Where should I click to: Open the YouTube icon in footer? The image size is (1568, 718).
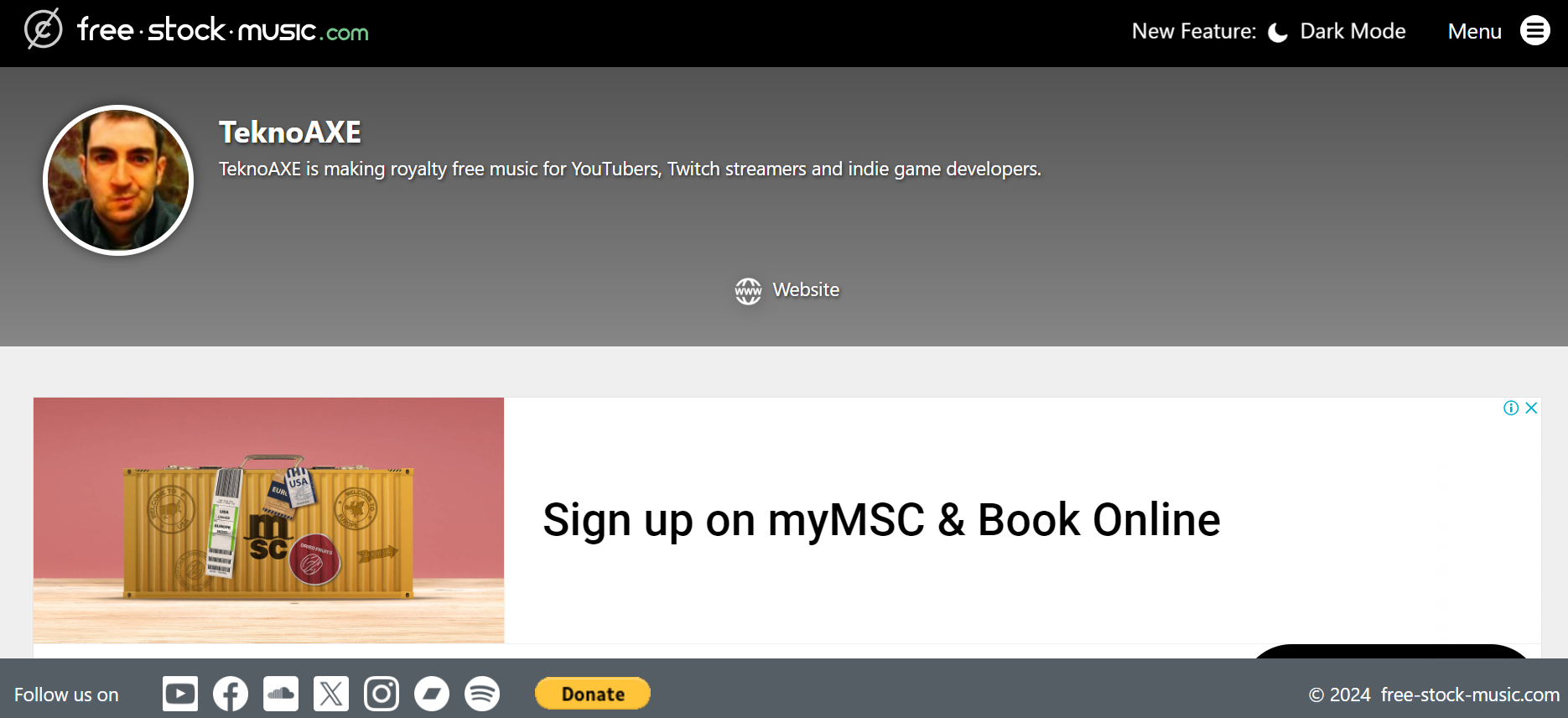[x=180, y=694]
